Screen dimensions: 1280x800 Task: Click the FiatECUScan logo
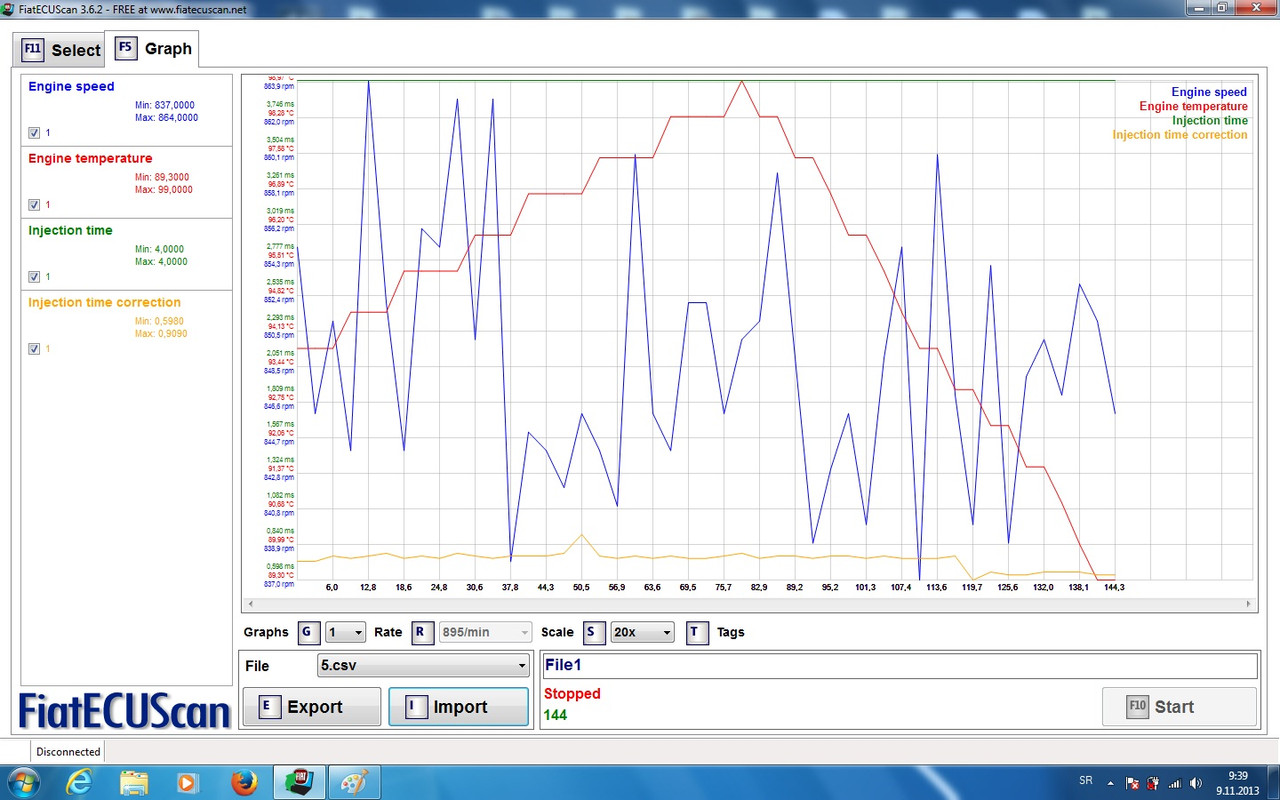click(126, 712)
